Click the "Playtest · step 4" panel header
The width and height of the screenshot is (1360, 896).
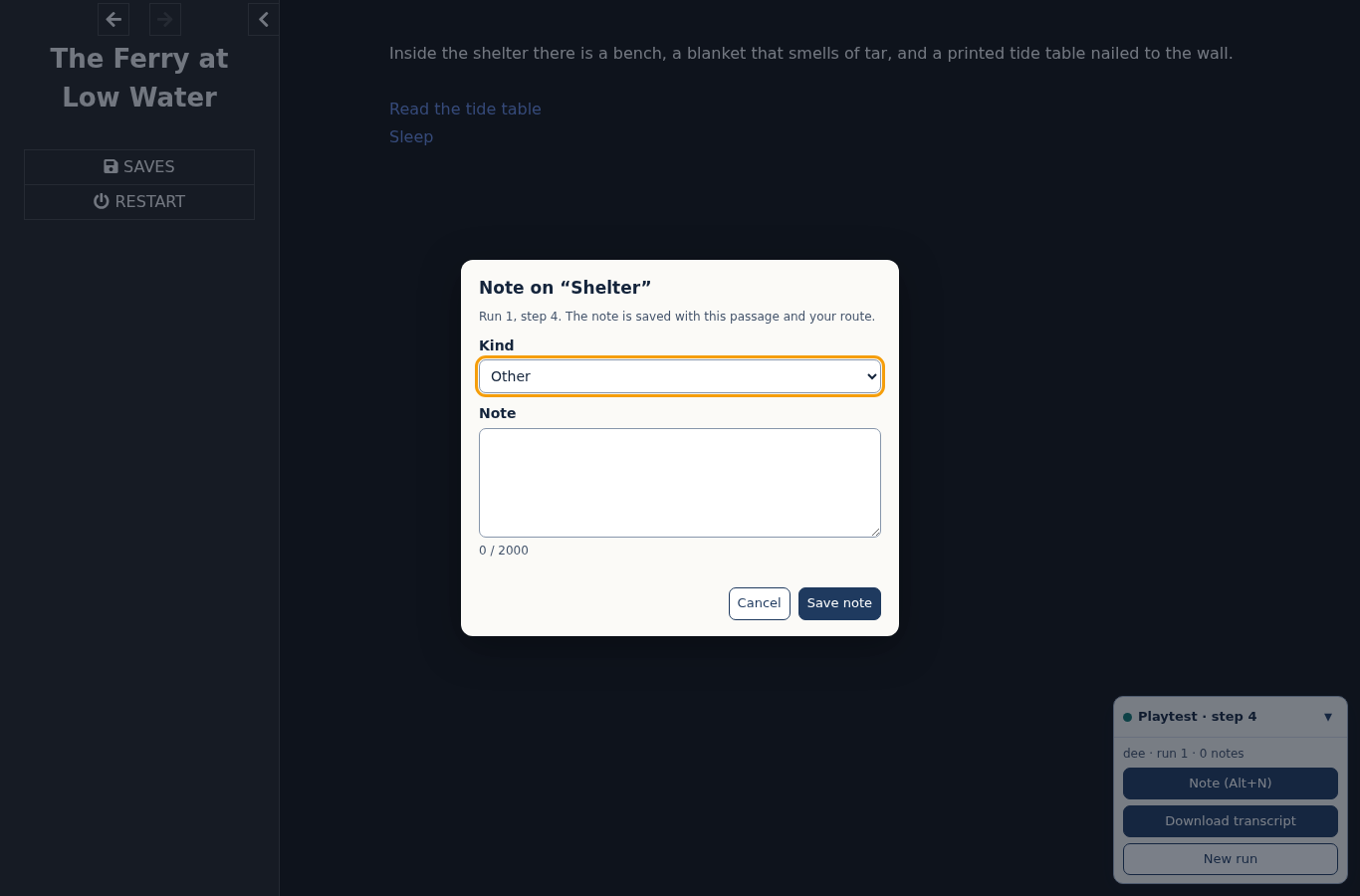[1231, 717]
